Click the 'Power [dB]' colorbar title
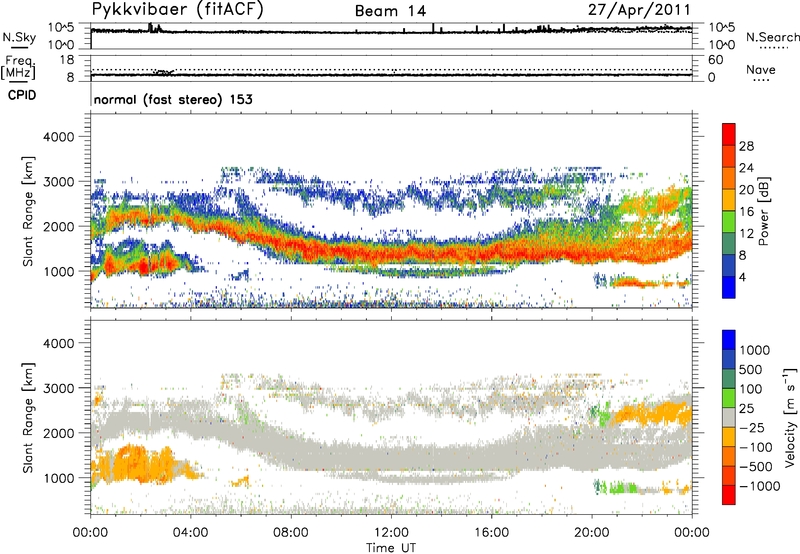The height and width of the screenshot is (554, 800). 763,211
